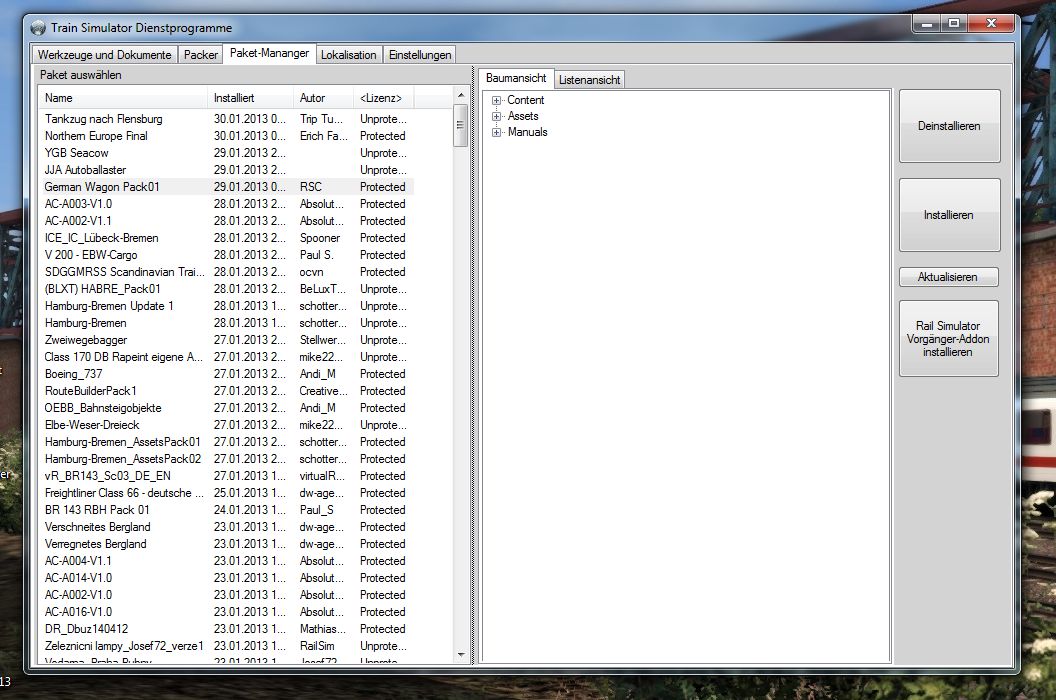1056x700 pixels.
Task: Select V 200 - EBW-Cargo package
Action: tap(226, 255)
